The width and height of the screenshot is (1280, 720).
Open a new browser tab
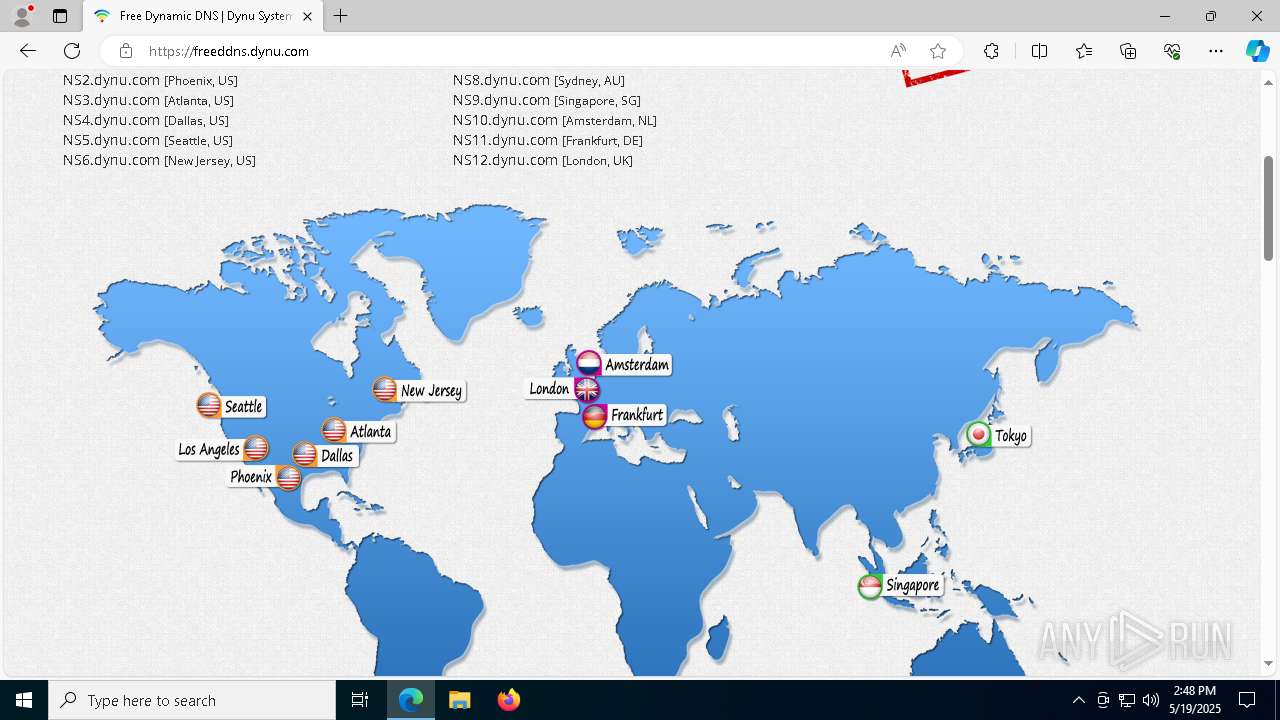pyautogui.click(x=341, y=16)
